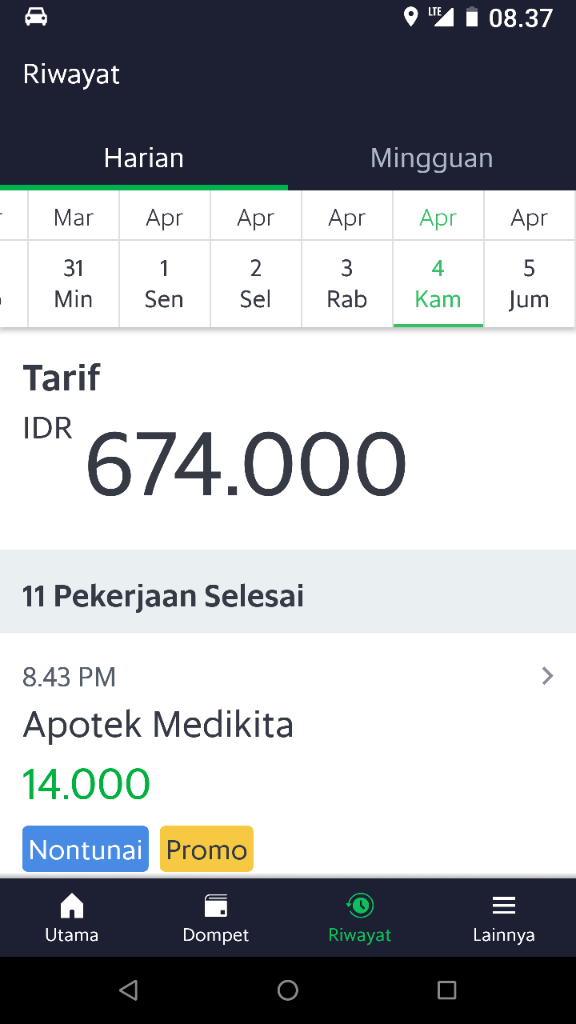Switch to the Mingguan tab
The height and width of the screenshot is (1024, 576).
[431, 157]
